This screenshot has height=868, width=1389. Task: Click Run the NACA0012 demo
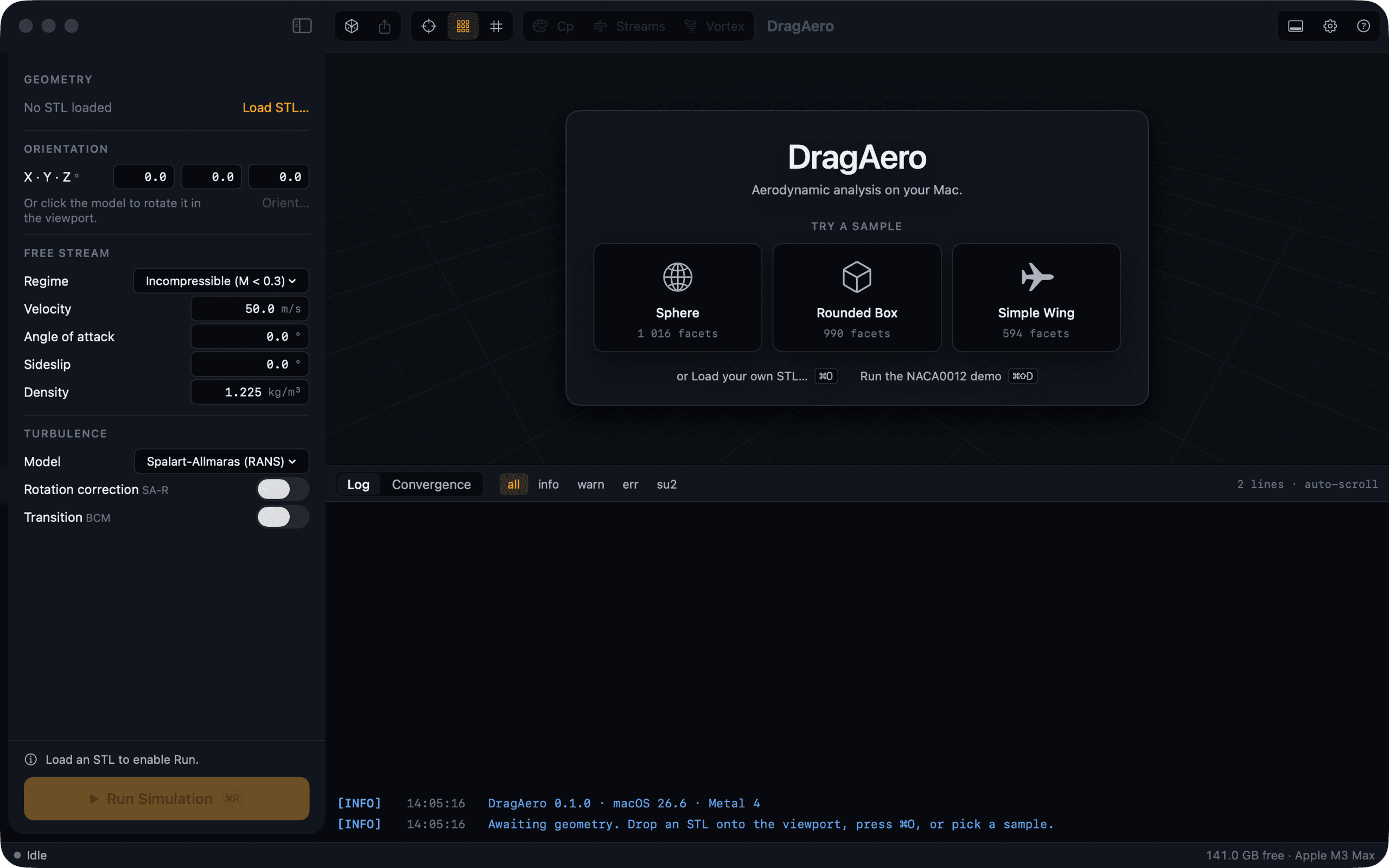[x=948, y=376]
